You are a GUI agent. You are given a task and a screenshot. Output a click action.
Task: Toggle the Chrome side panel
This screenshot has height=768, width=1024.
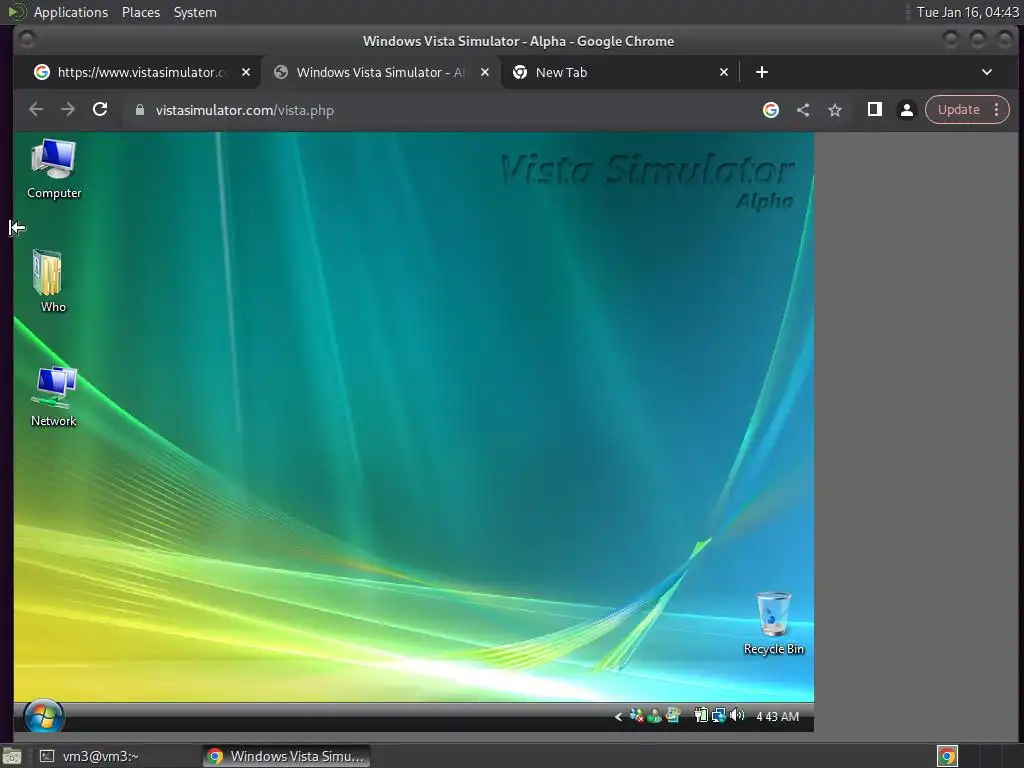pyautogui.click(x=874, y=110)
